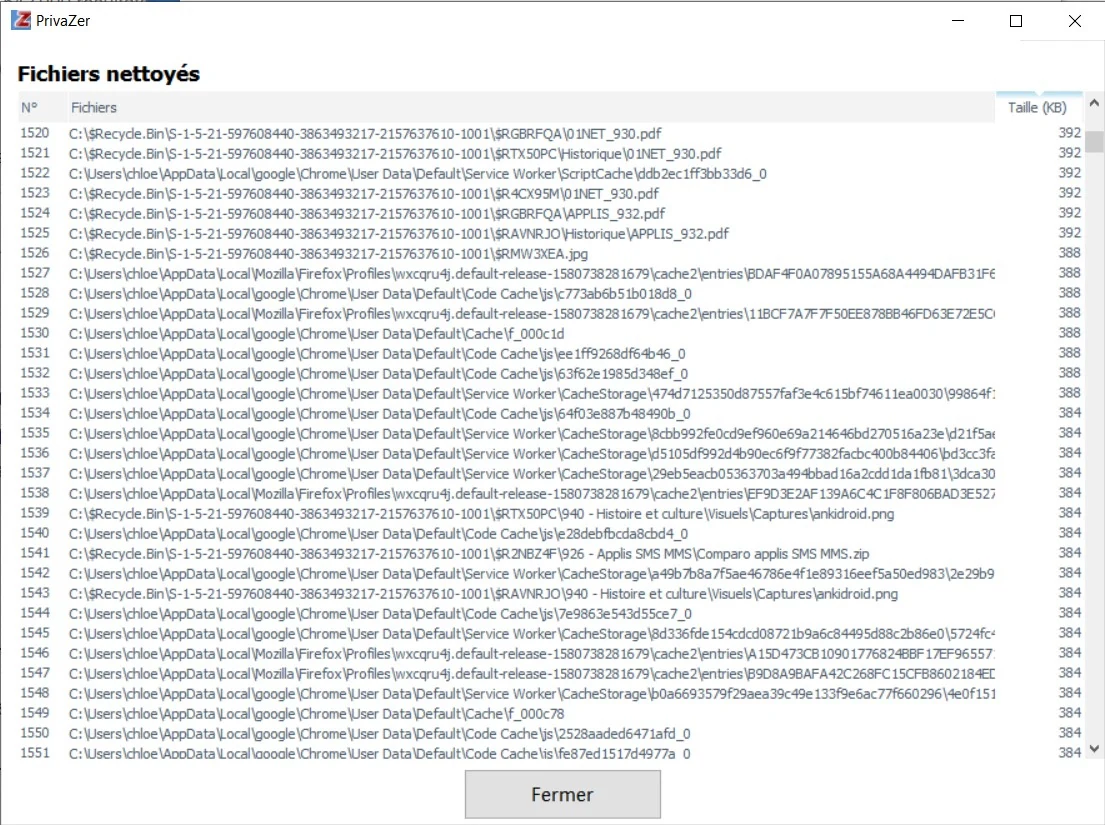Select row 1531 Code Cache ee1ff9268df64b46_0
Screen dimensions: 1105x825
tap(550, 353)
